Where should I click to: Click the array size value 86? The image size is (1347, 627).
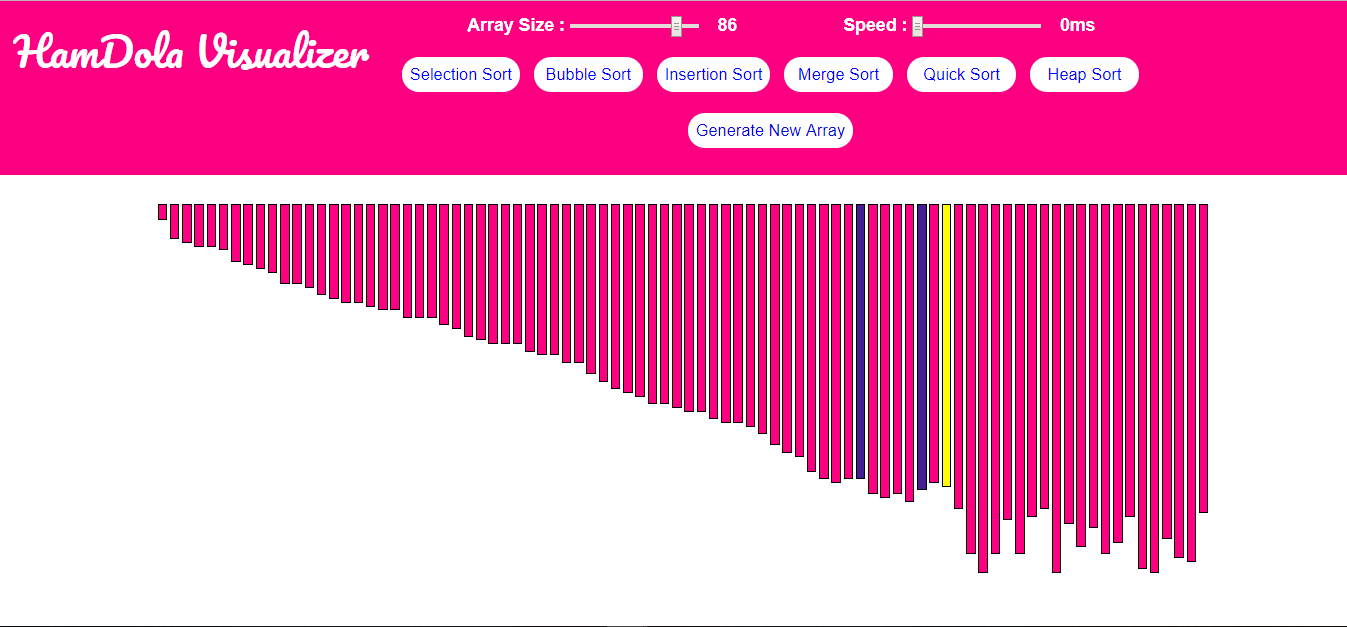(727, 25)
